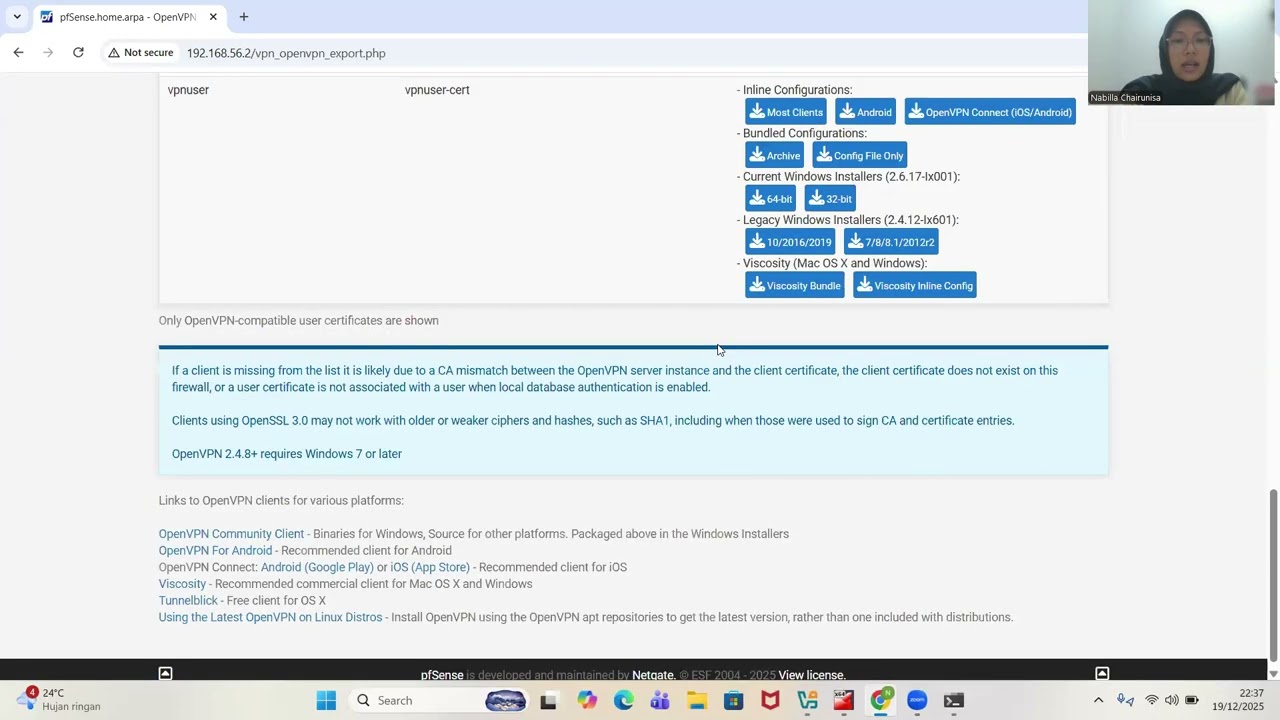Click Nabilla Chairunisa video thumbnail

coord(1181,52)
